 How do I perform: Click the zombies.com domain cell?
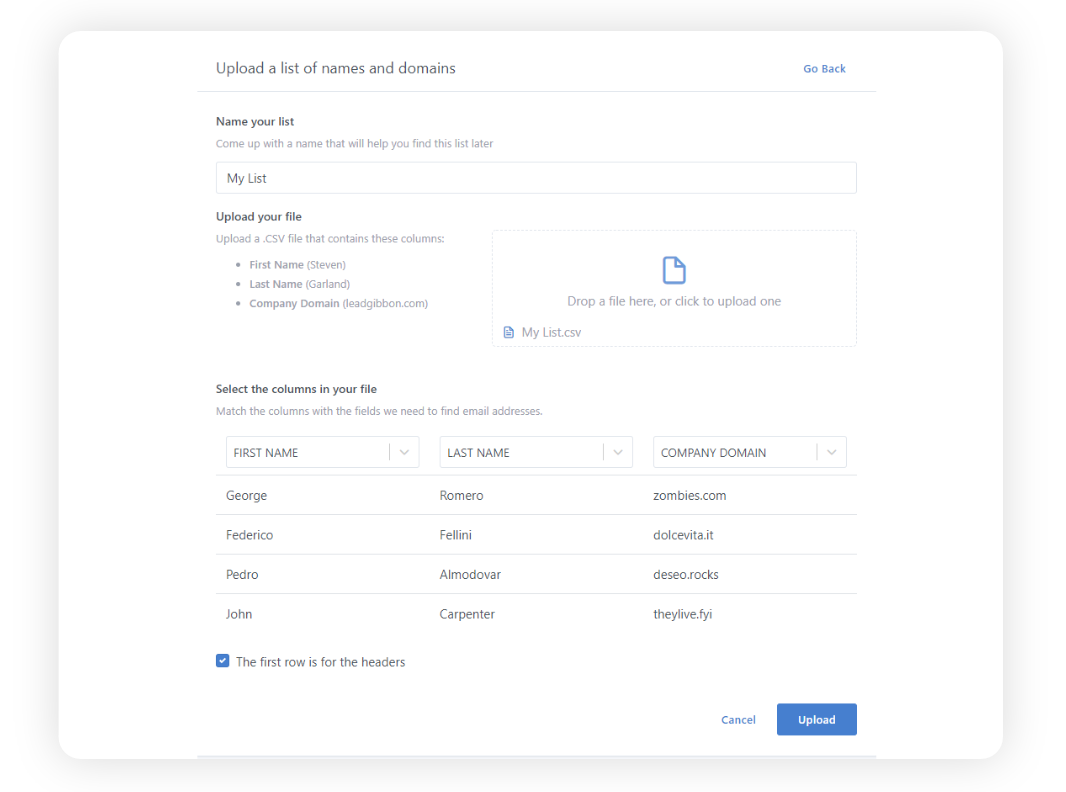click(x=690, y=495)
